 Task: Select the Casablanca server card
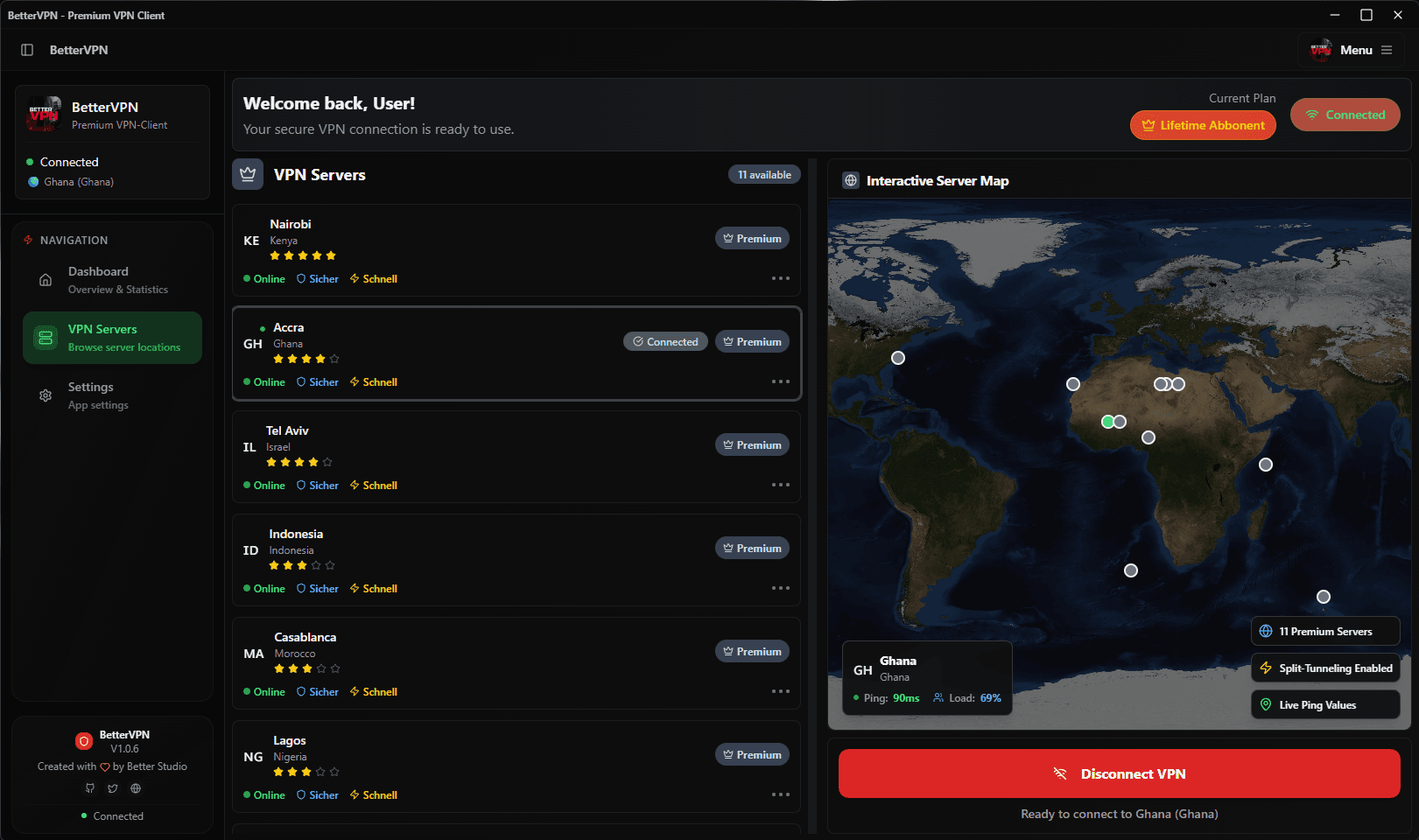coord(516,663)
